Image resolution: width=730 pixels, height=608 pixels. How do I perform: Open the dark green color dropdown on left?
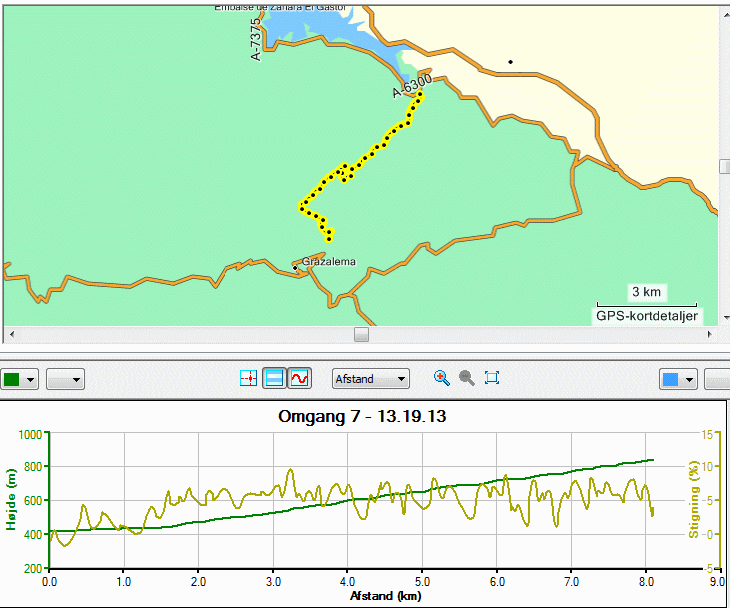pyautogui.click(x=19, y=379)
